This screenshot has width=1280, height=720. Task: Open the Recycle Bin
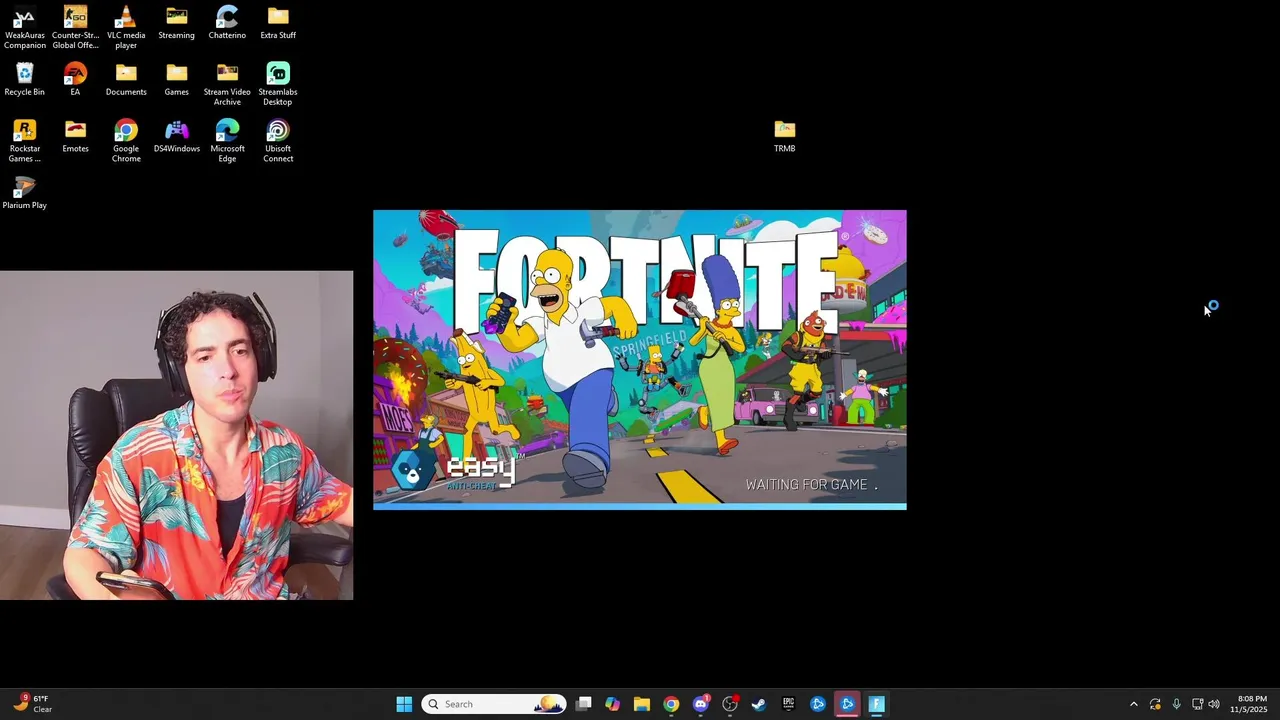click(24, 80)
